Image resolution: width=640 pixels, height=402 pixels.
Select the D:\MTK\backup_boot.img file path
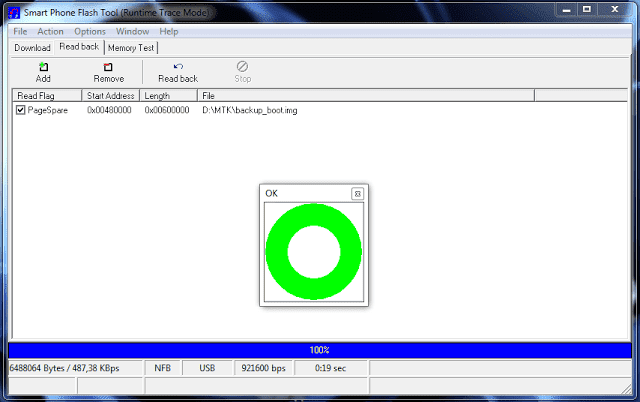pos(250,110)
